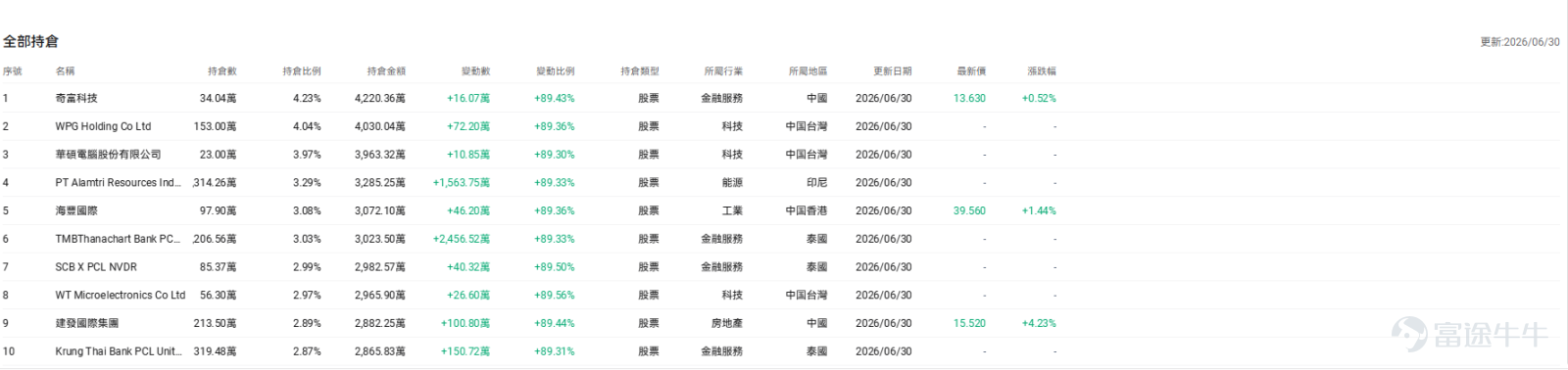Click the 213.50萬 holding quantity

(x=215, y=323)
